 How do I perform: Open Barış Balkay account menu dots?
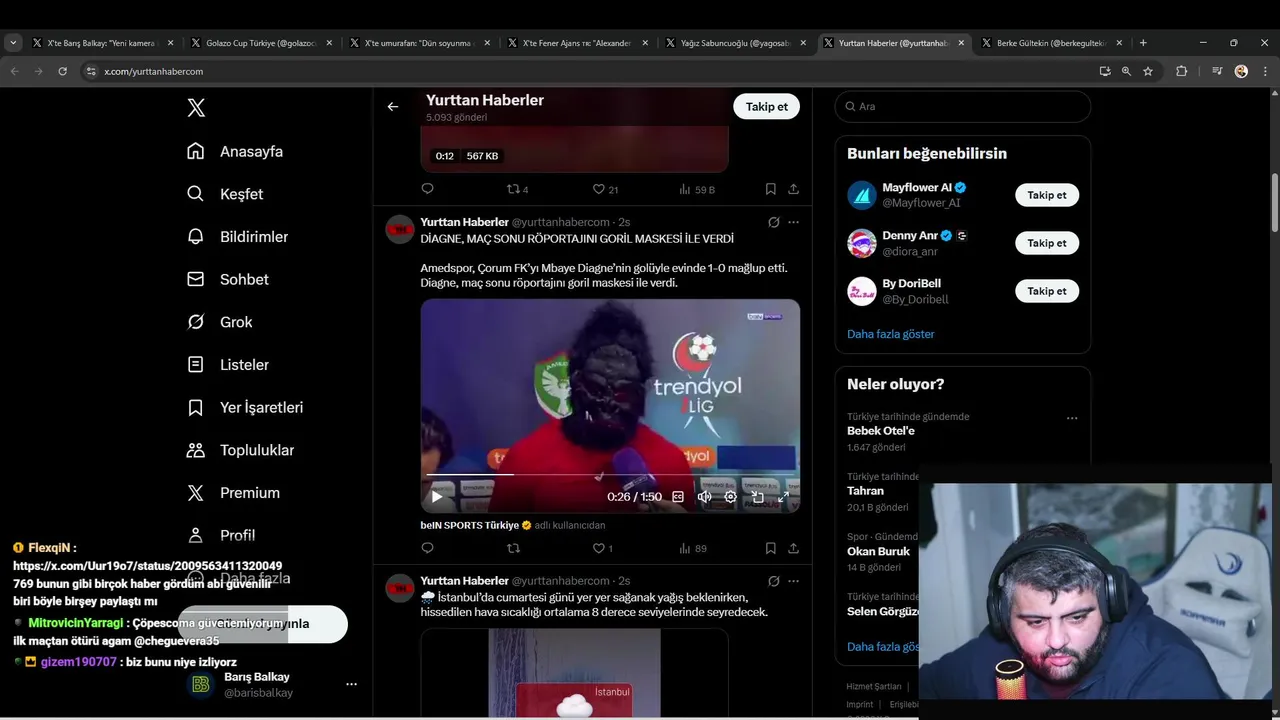point(351,684)
